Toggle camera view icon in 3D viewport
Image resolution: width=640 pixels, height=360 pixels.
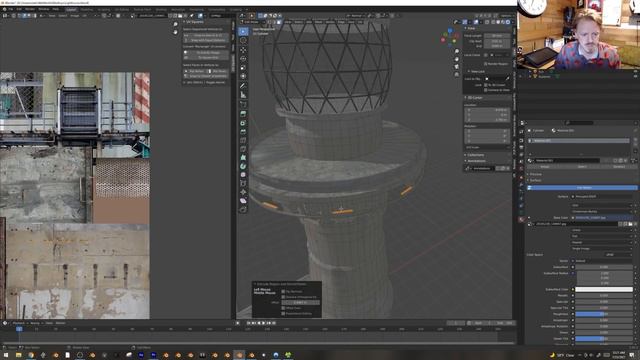click(x=457, y=67)
